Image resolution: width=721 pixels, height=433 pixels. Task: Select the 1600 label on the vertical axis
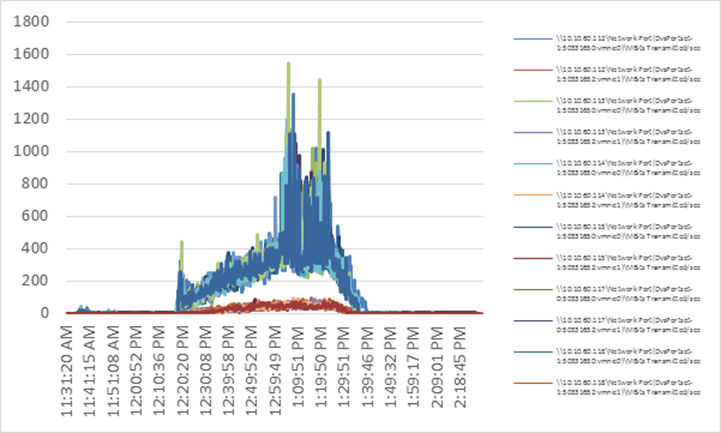pos(31,54)
